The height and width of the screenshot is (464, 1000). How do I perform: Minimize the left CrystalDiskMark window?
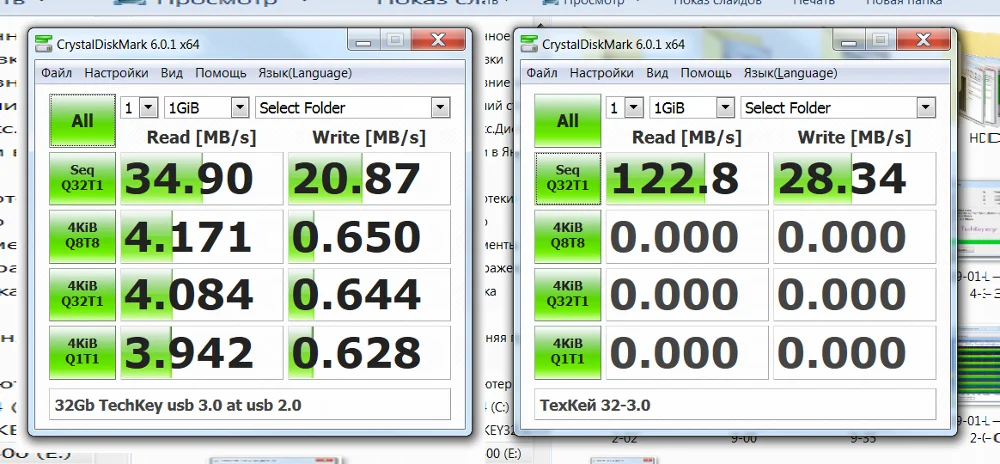(x=364, y=41)
